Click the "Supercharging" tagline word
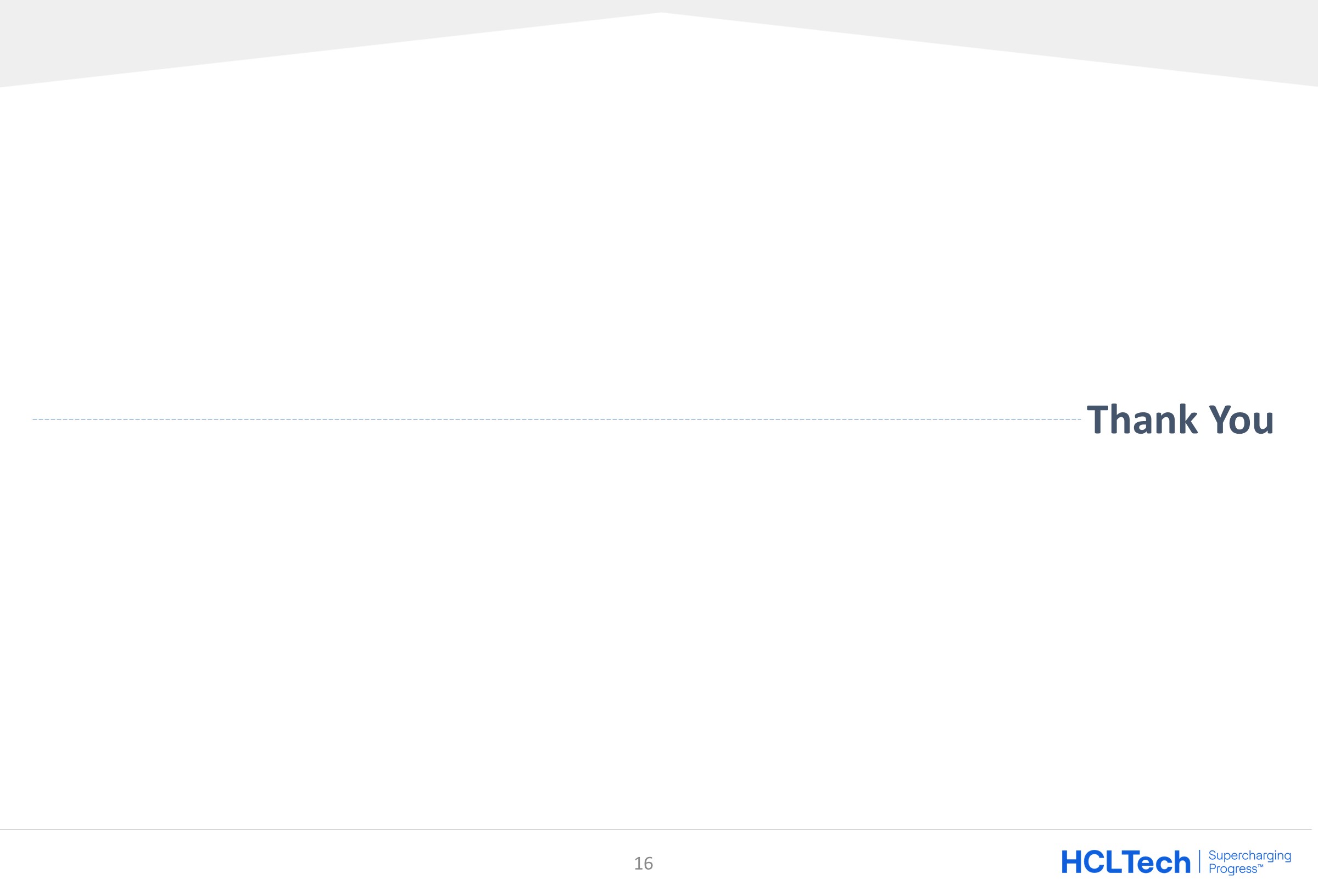 1250,855
